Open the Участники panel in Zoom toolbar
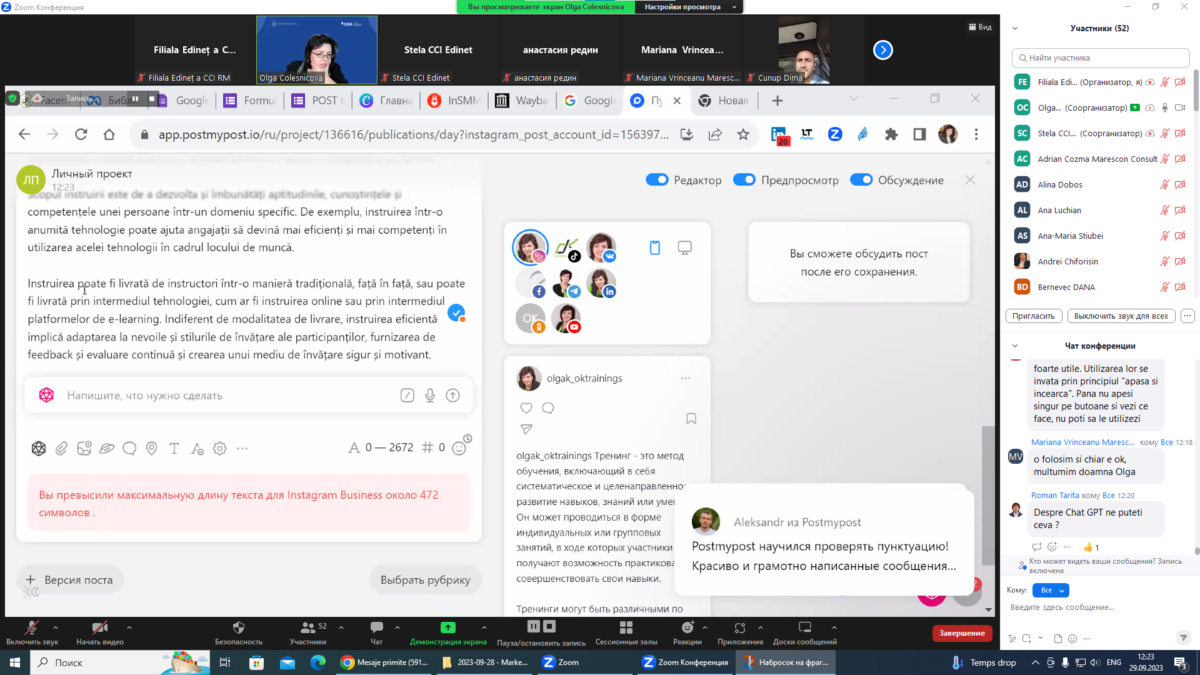This screenshot has width=1200, height=675. (308, 632)
